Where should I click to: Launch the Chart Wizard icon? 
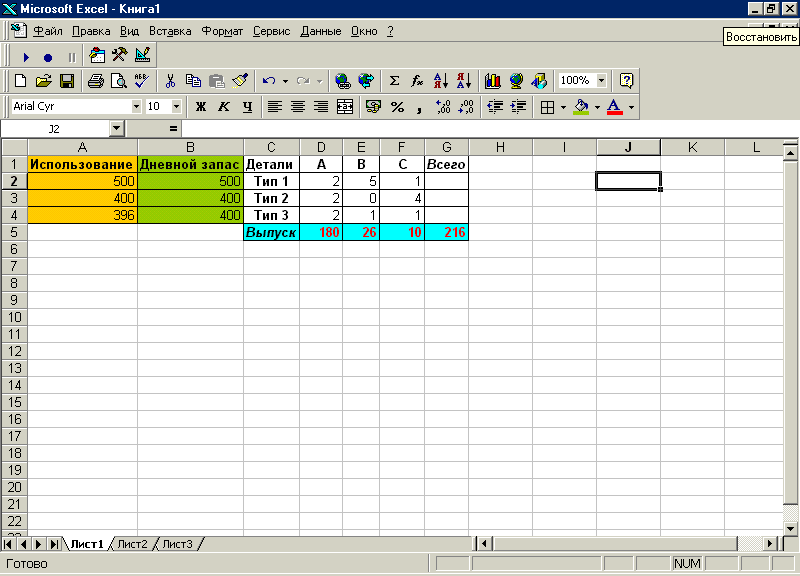click(x=493, y=81)
